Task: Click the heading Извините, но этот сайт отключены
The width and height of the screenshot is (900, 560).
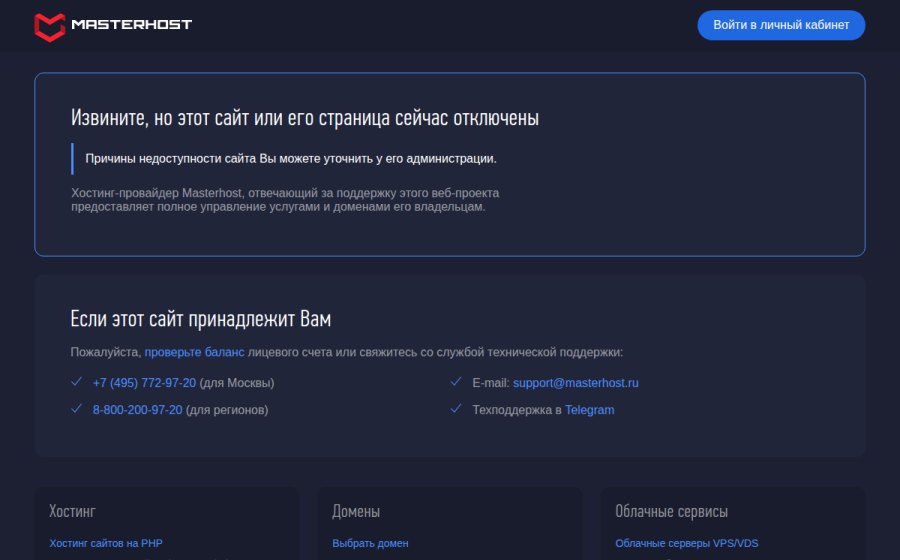Action: pos(305,118)
